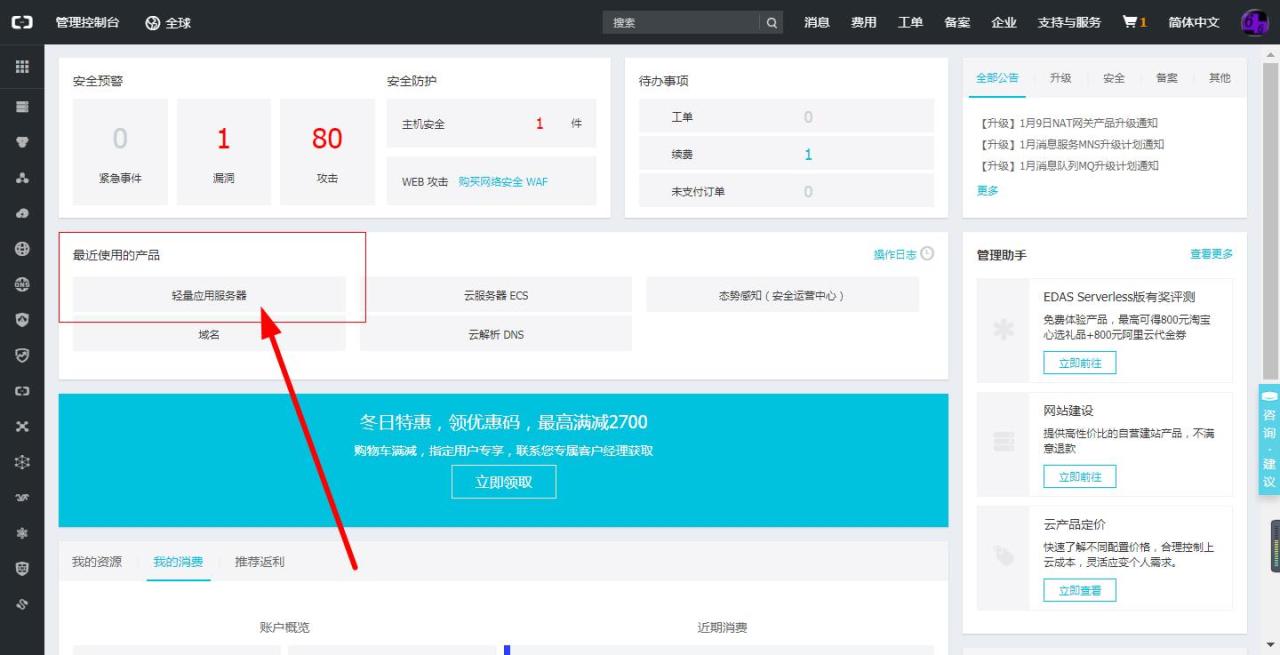Open the 1月消息队列MQ升级计划通知 announcement
The image size is (1280, 655).
point(1067,166)
